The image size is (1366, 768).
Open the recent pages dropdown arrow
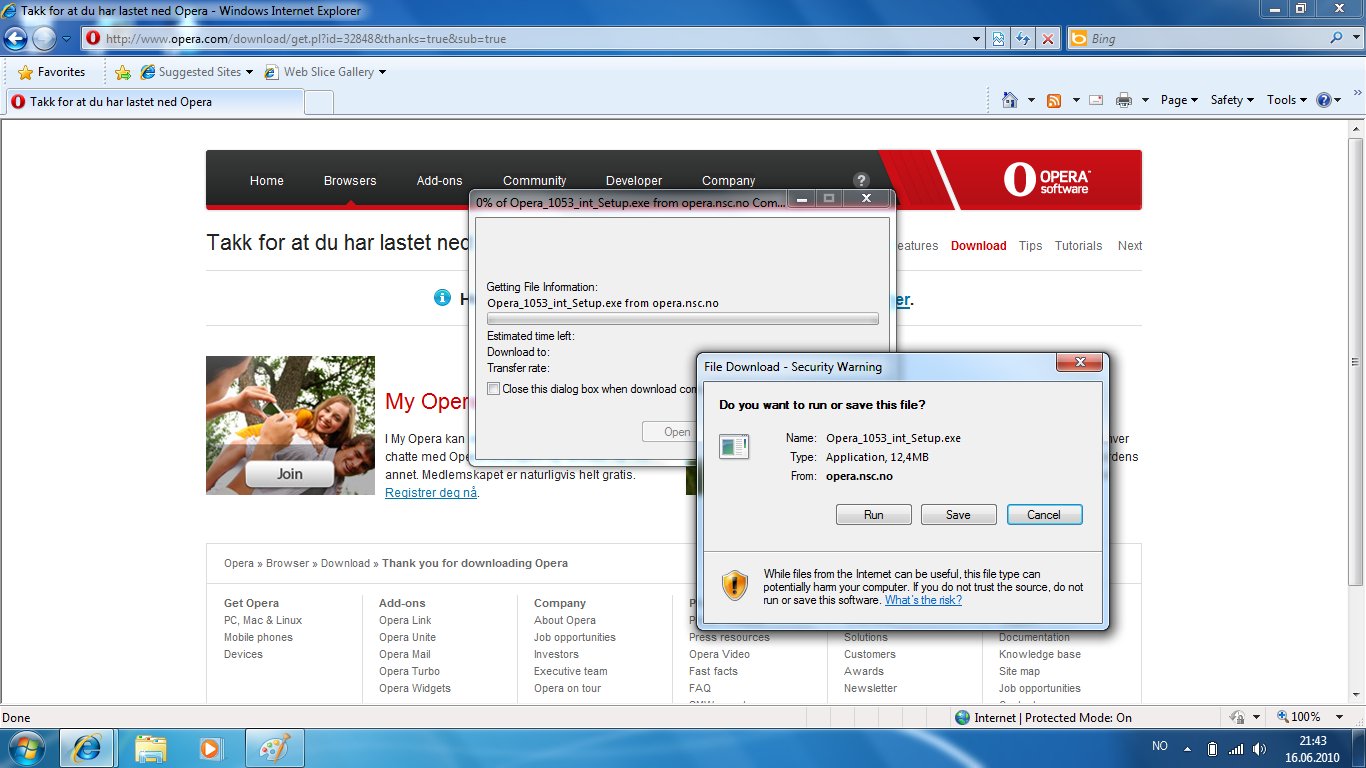click(x=66, y=39)
